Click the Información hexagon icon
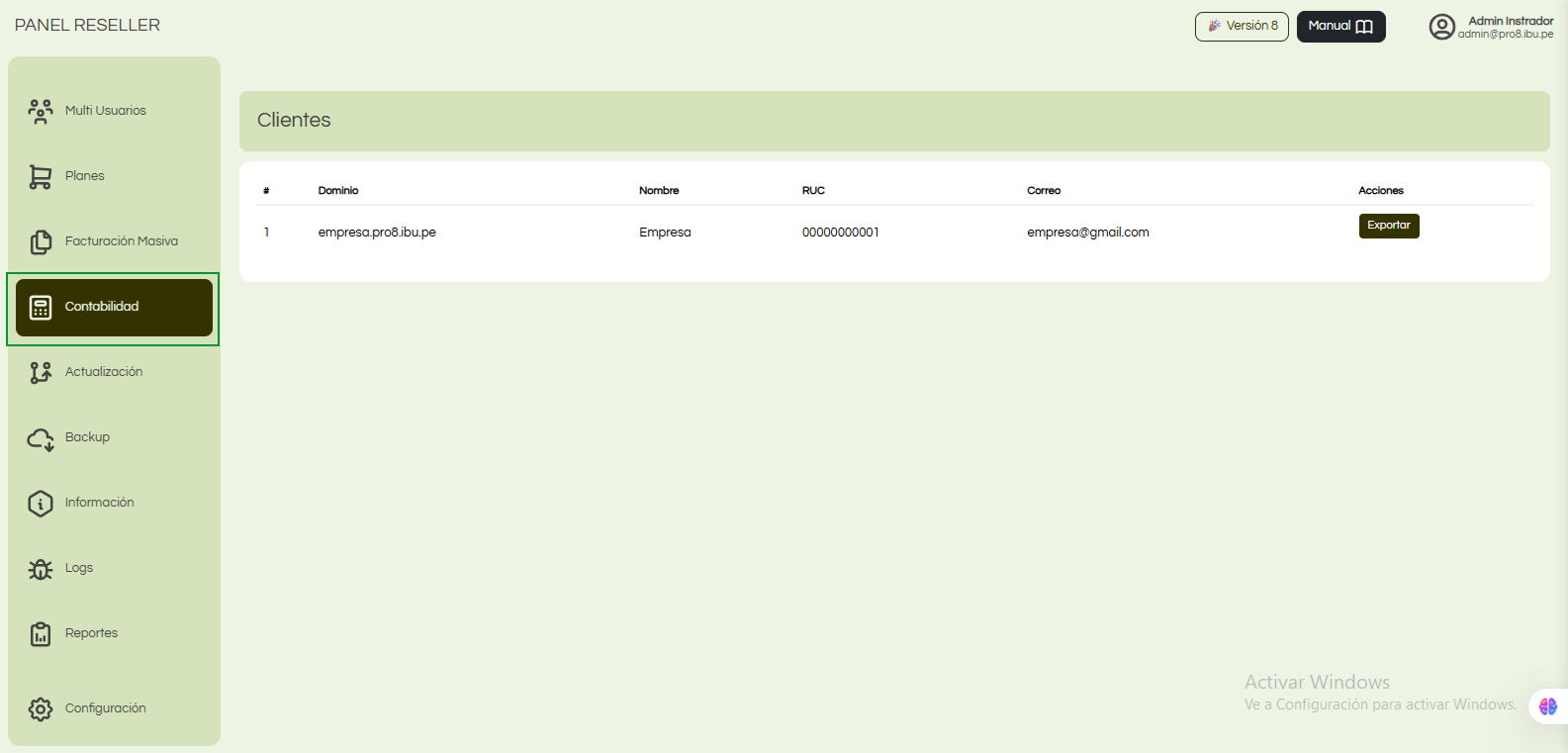This screenshot has width=1568, height=753. tap(41, 504)
